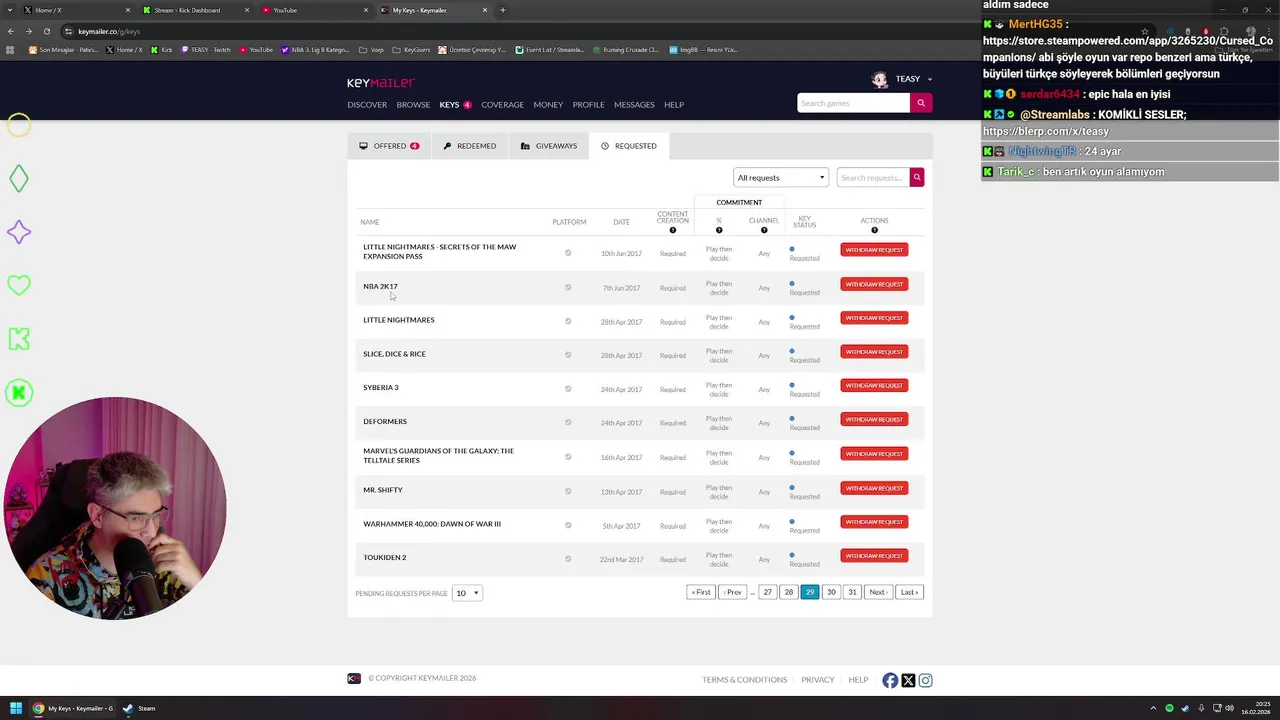This screenshot has width=1280, height=720.
Task: Go to page 30
Action: (x=831, y=592)
